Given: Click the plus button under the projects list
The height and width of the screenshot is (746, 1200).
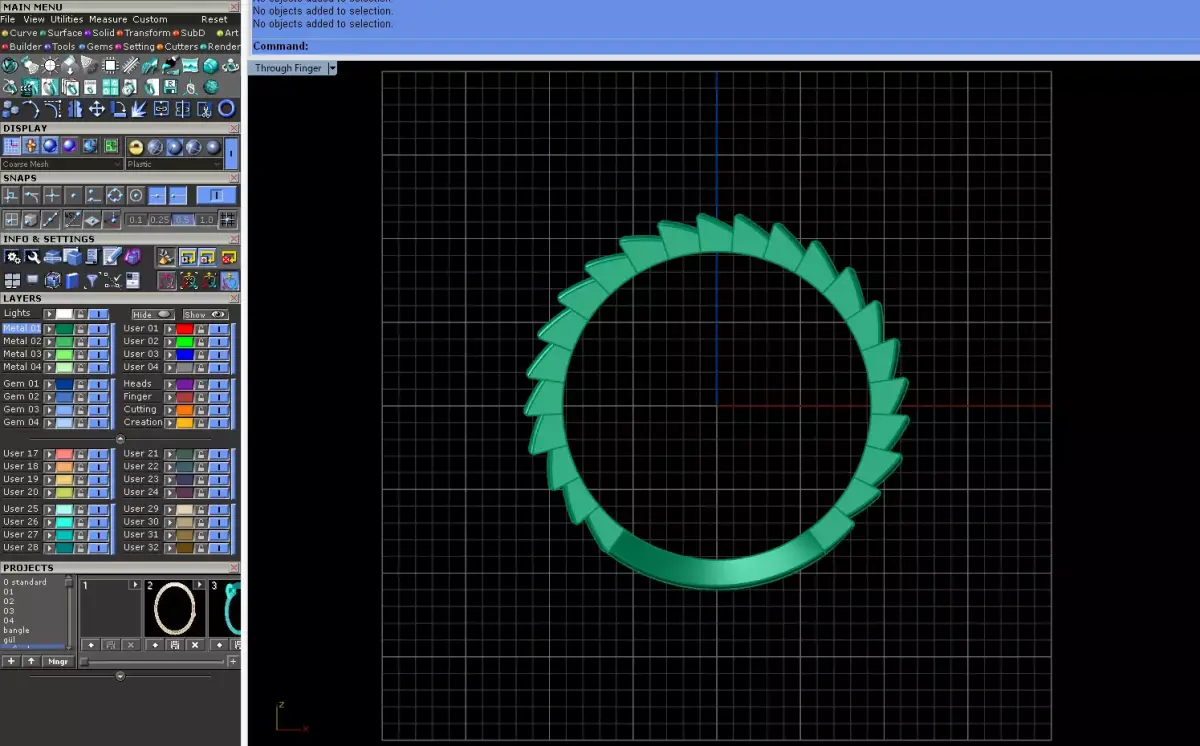Looking at the screenshot, I should pyautogui.click(x=11, y=661).
